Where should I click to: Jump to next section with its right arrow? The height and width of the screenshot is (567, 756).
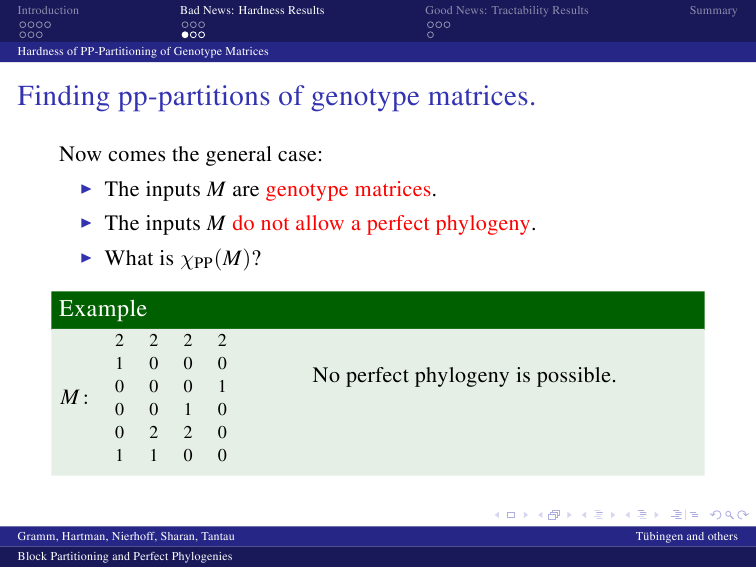656,515
